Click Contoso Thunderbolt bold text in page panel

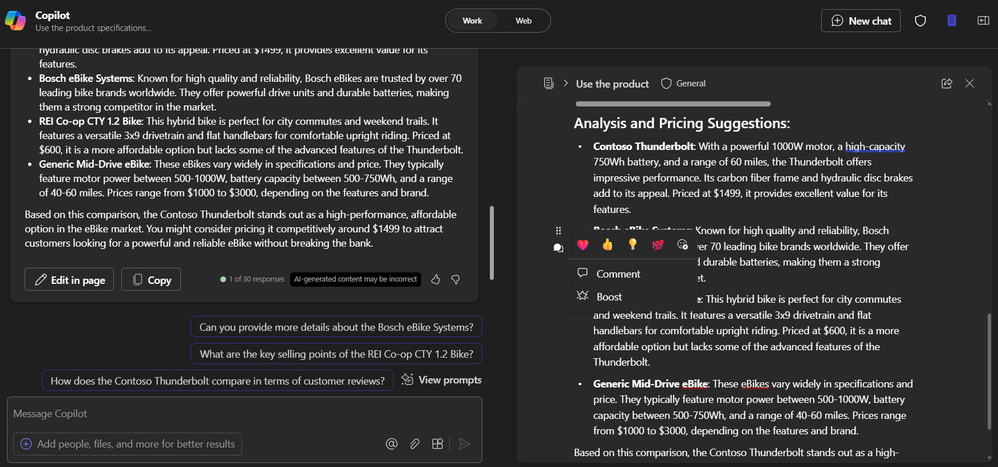[643, 147]
